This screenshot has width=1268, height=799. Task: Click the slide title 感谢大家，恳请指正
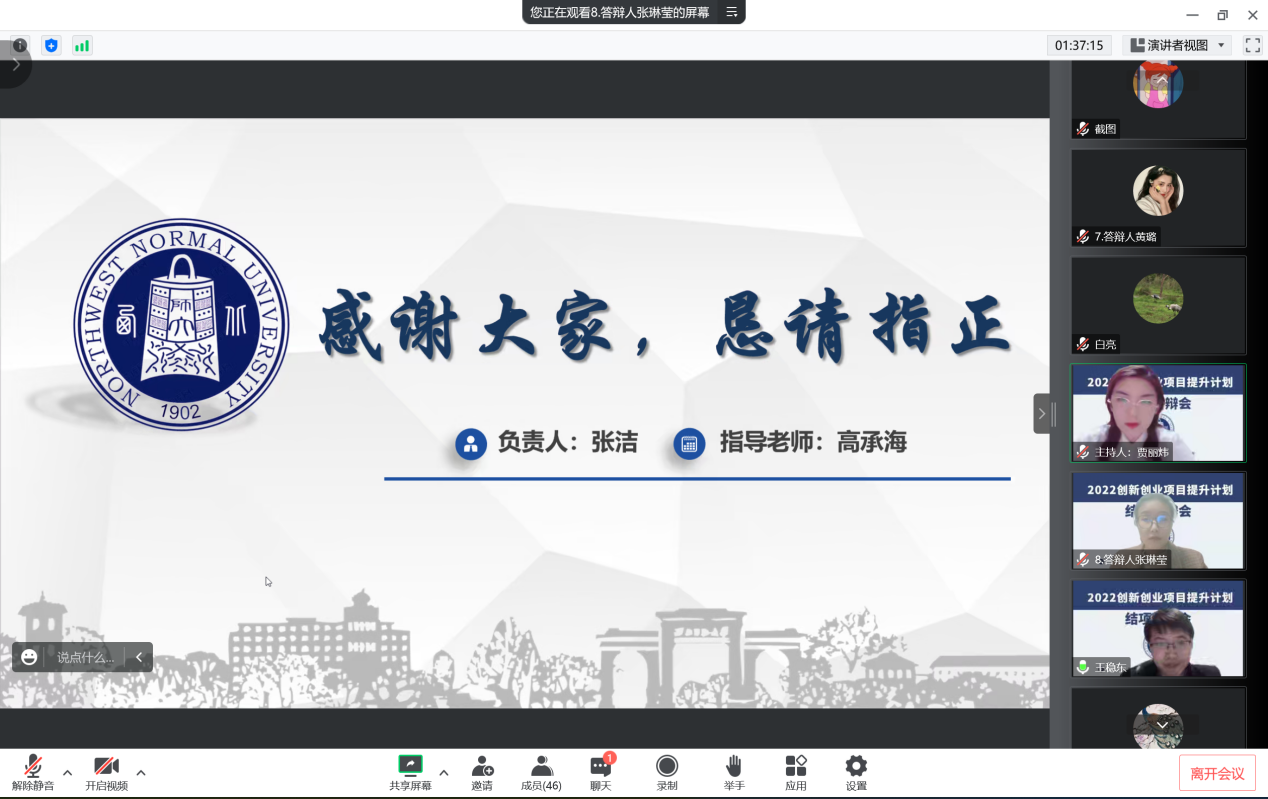[664, 325]
